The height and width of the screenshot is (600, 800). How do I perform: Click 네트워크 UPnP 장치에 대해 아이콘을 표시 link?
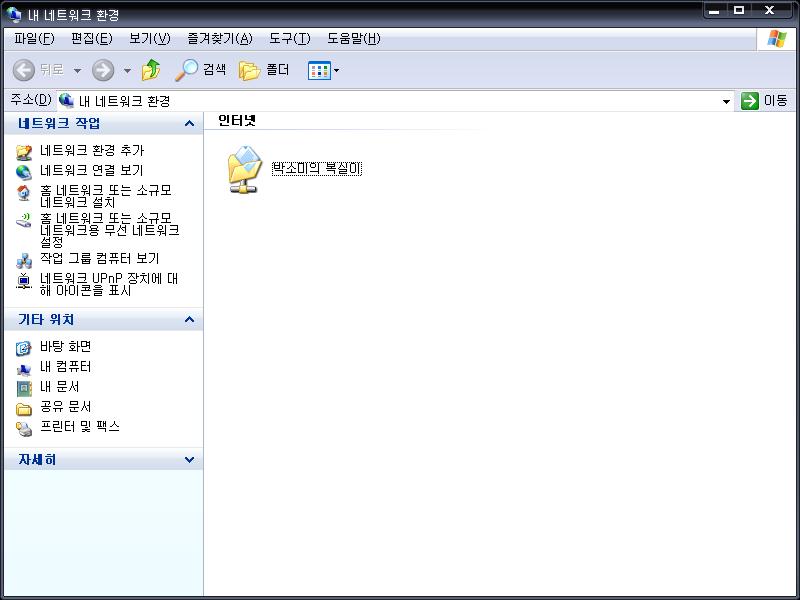pyautogui.click(x=109, y=284)
